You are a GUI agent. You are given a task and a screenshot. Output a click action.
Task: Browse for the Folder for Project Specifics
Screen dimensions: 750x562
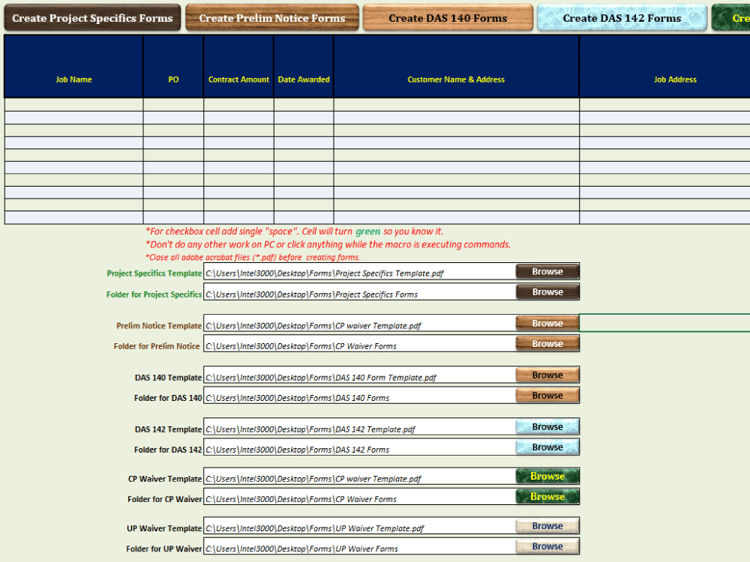coord(548,292)
